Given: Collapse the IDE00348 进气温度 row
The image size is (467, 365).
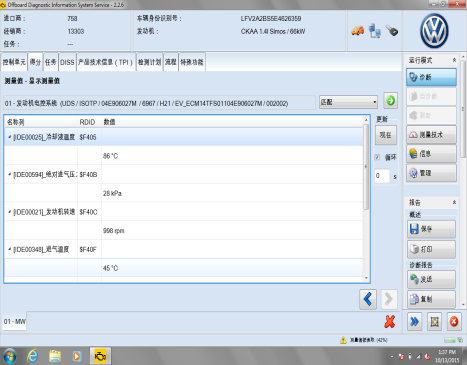Looking at the screenshot, I should (10, 249).
